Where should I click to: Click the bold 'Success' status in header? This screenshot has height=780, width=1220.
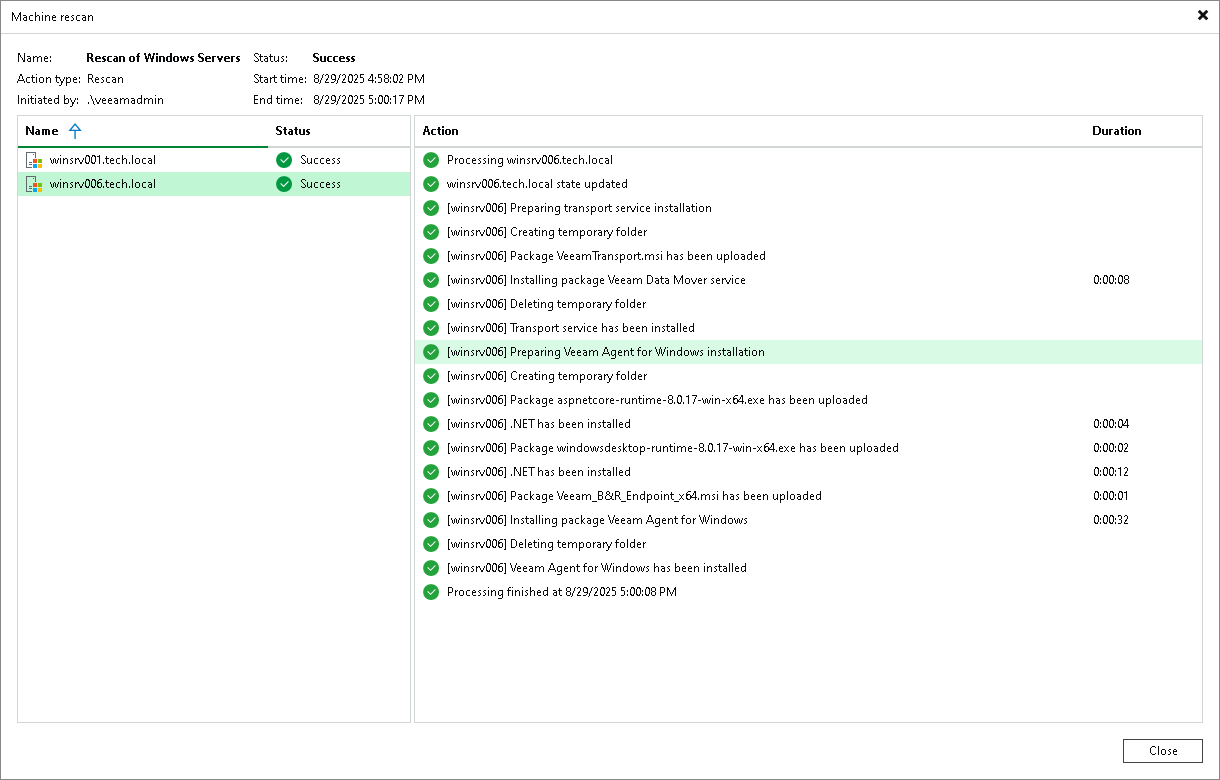coord(334,58)
